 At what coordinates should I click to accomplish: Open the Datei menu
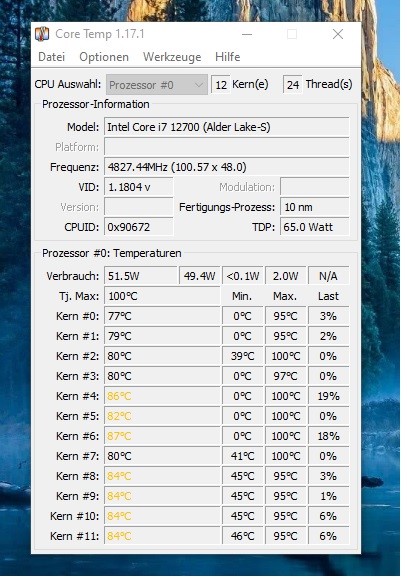52,57
